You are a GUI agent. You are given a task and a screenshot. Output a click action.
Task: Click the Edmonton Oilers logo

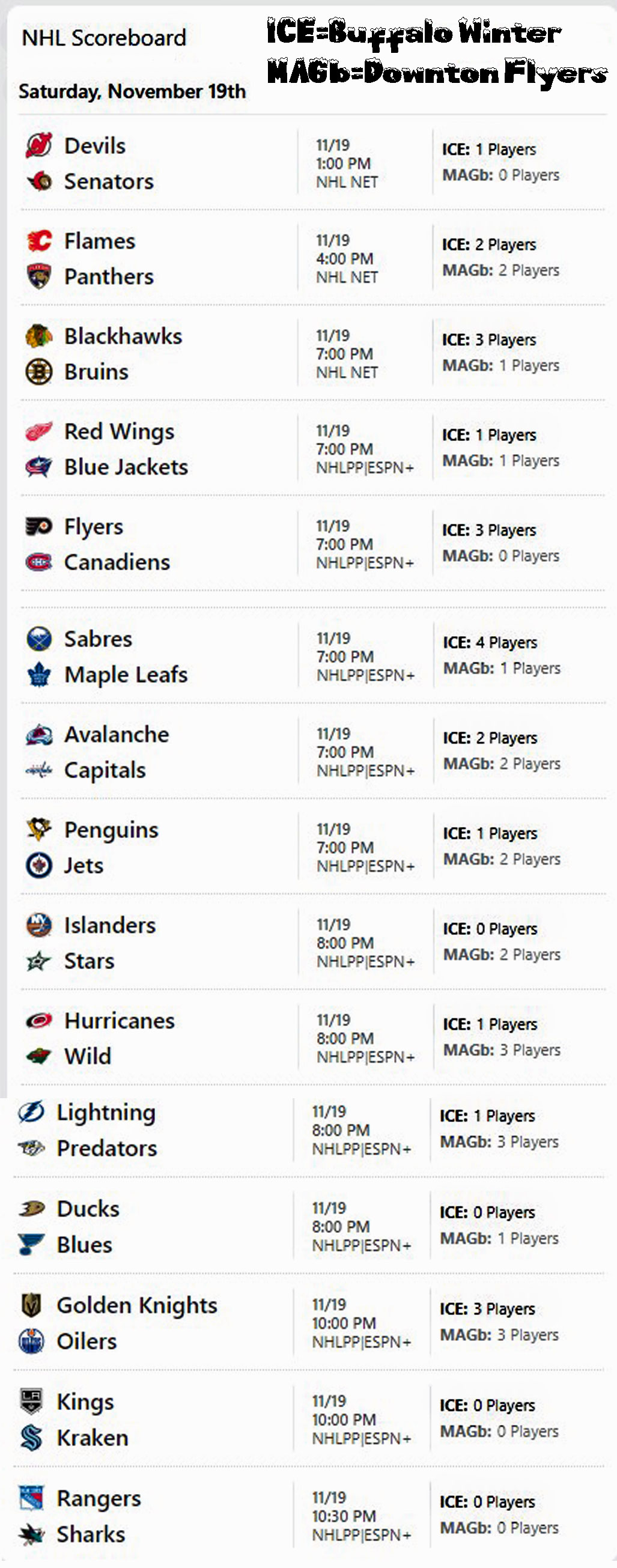[32, 1341]
